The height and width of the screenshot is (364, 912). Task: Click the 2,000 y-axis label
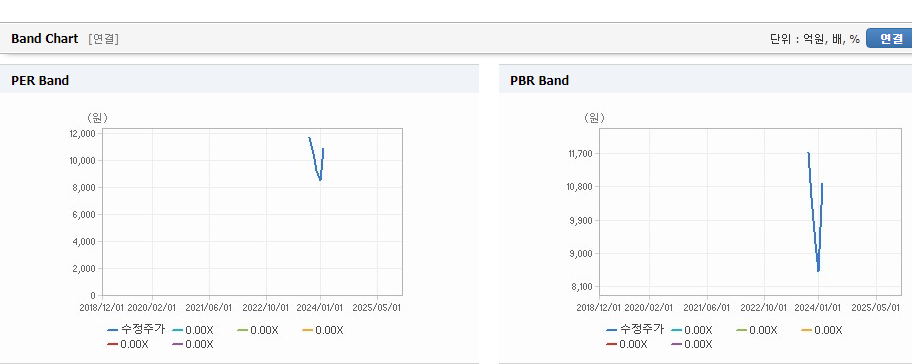pyautogui.click(x=85, y=269)
